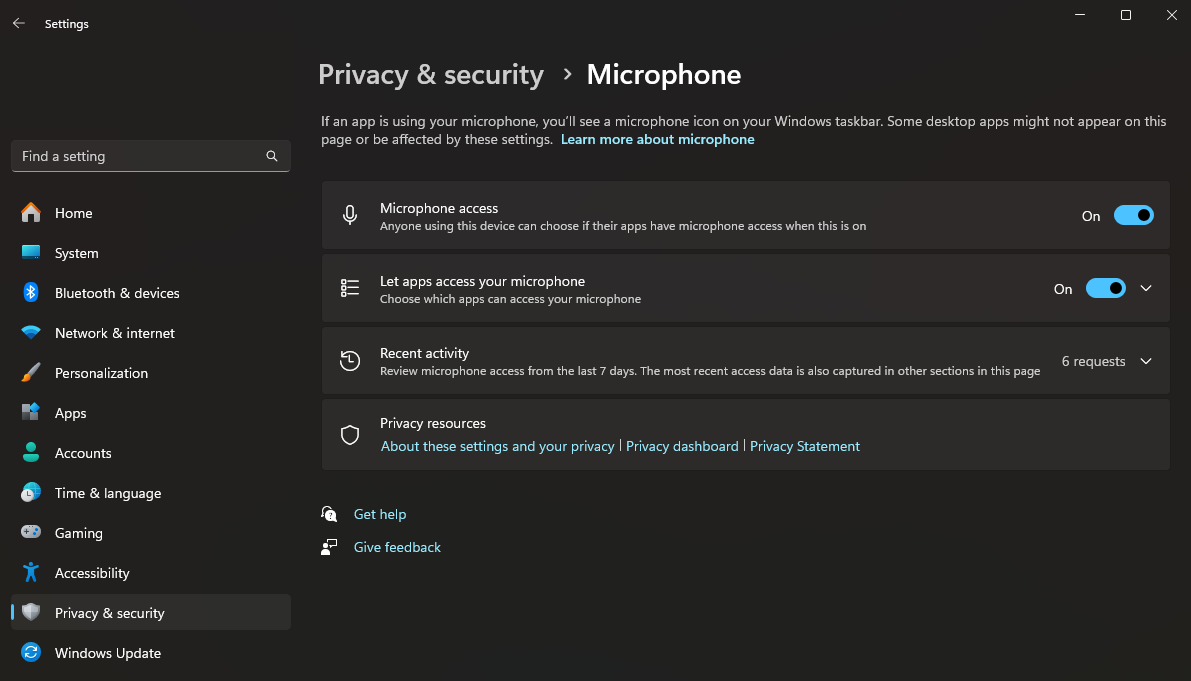
Task: Click the Accessibility figure icon
Action: [31, 573]
